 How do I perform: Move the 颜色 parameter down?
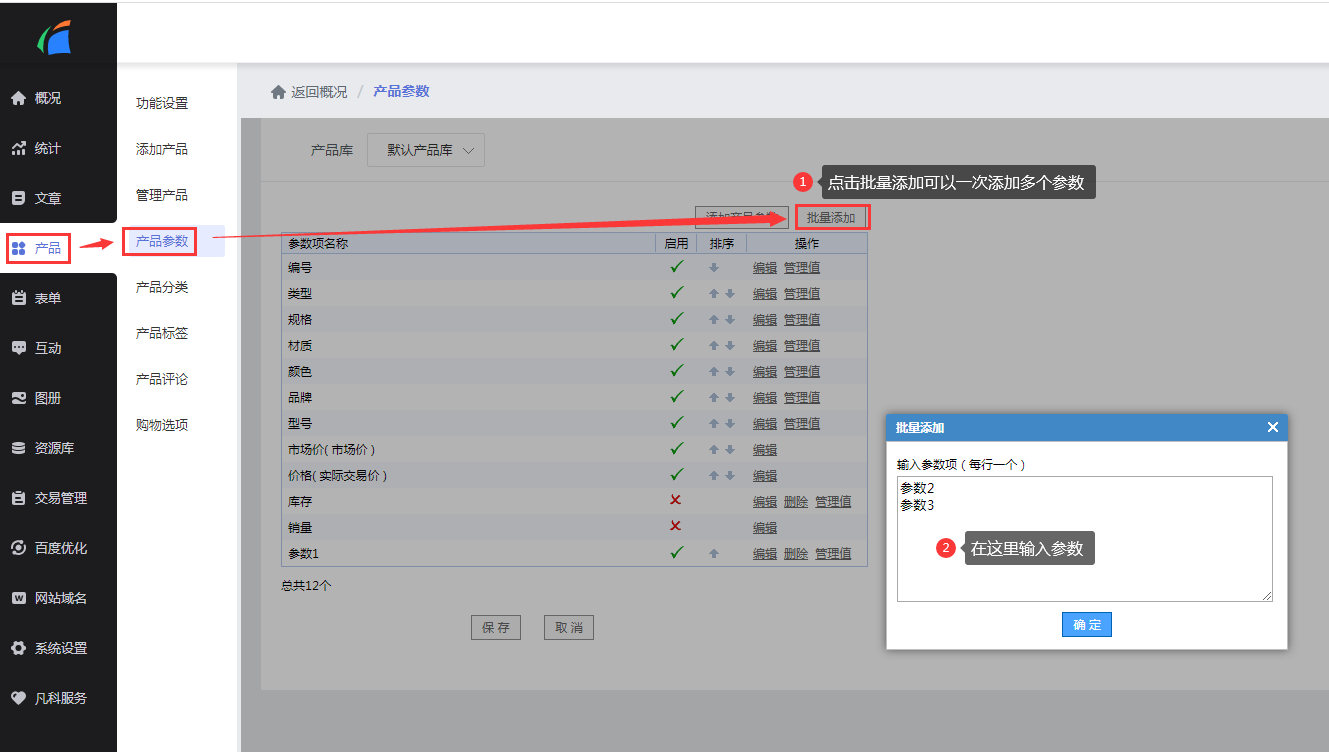730,372
